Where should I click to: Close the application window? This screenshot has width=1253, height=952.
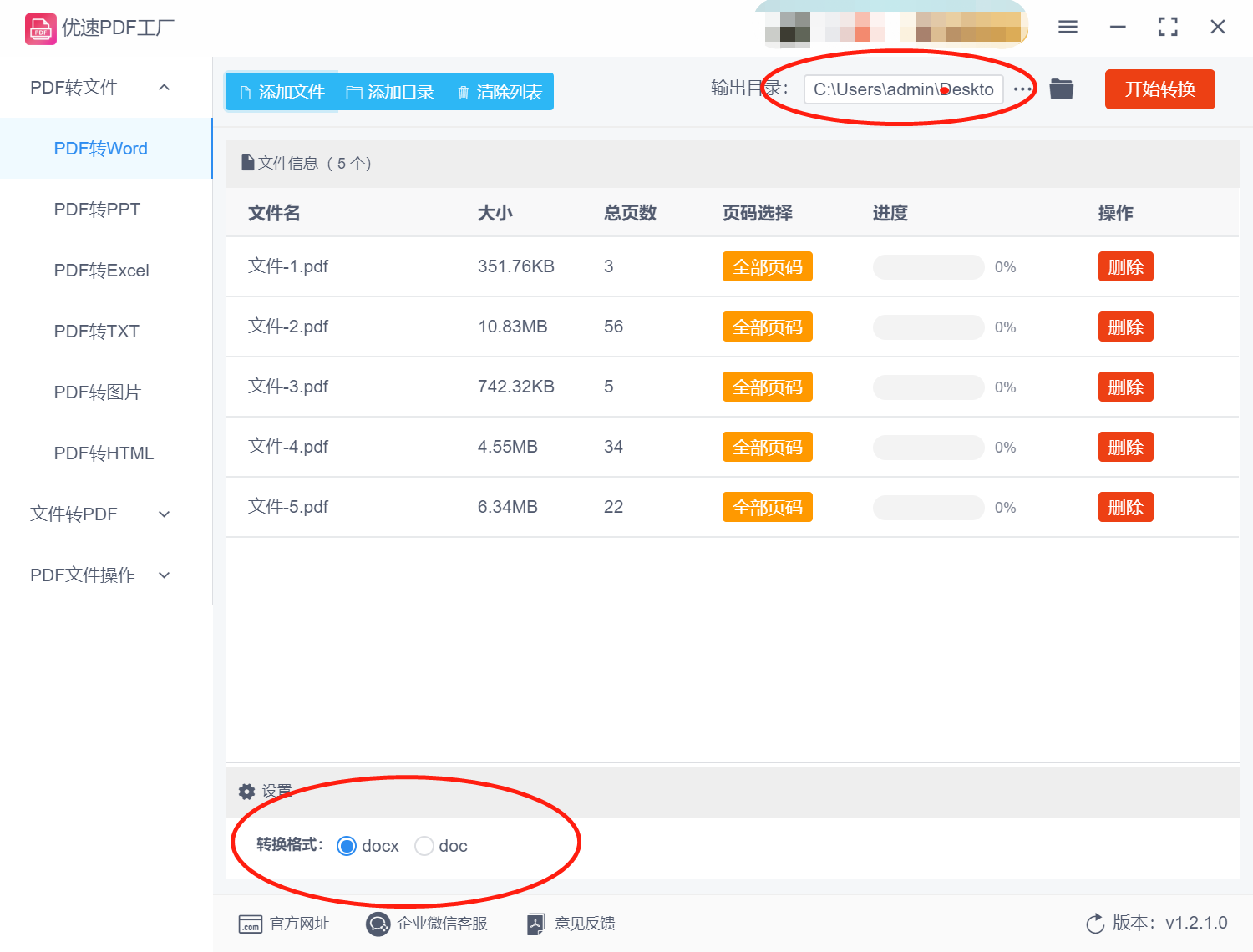[1218, 27]
